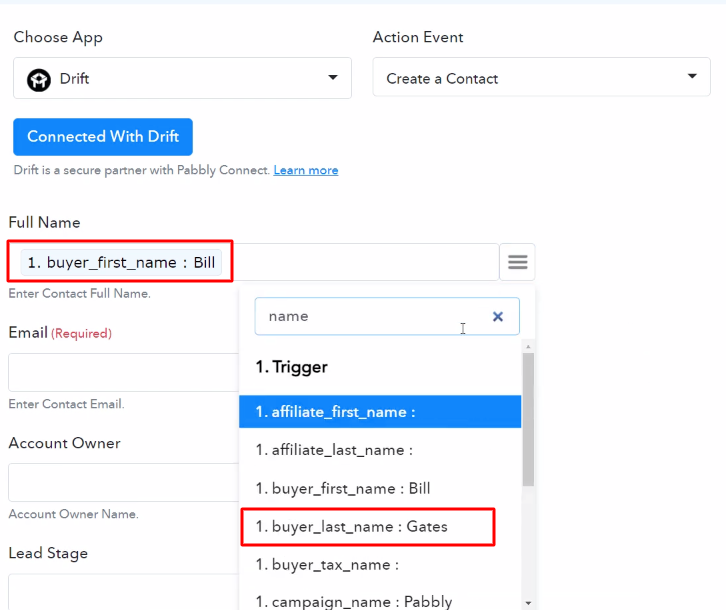The height and width of the screenshot is (610, 726).
Task: Click the scrollbar down arrow in the dropdown list
Action: 528,603
